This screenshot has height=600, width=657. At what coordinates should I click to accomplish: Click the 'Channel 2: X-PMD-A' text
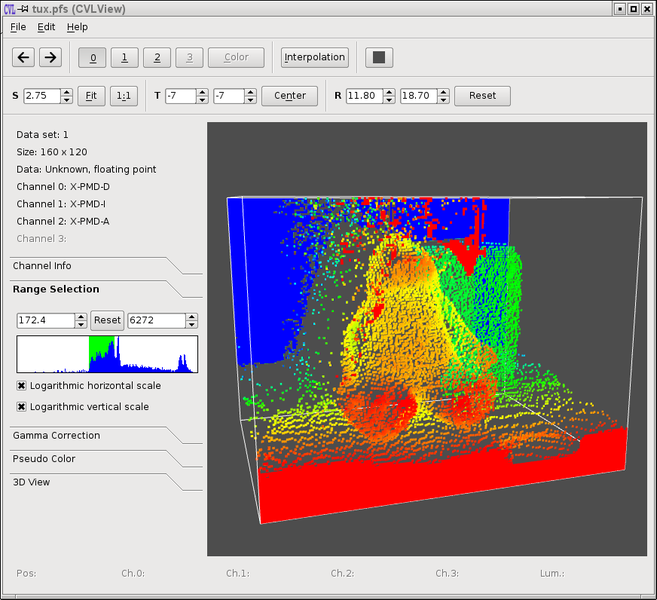click(x=63, y=221)
